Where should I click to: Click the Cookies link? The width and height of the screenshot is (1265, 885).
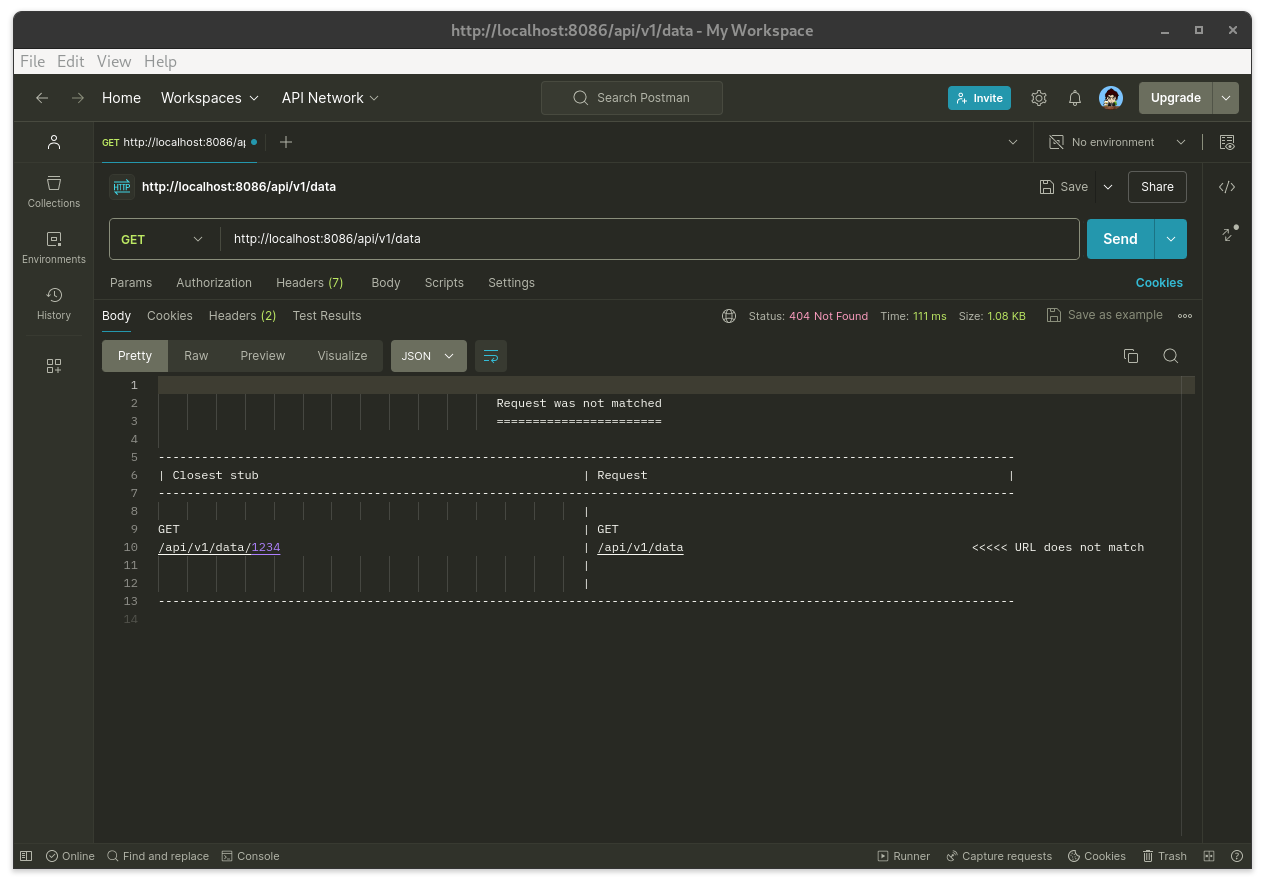(1159, 283)
